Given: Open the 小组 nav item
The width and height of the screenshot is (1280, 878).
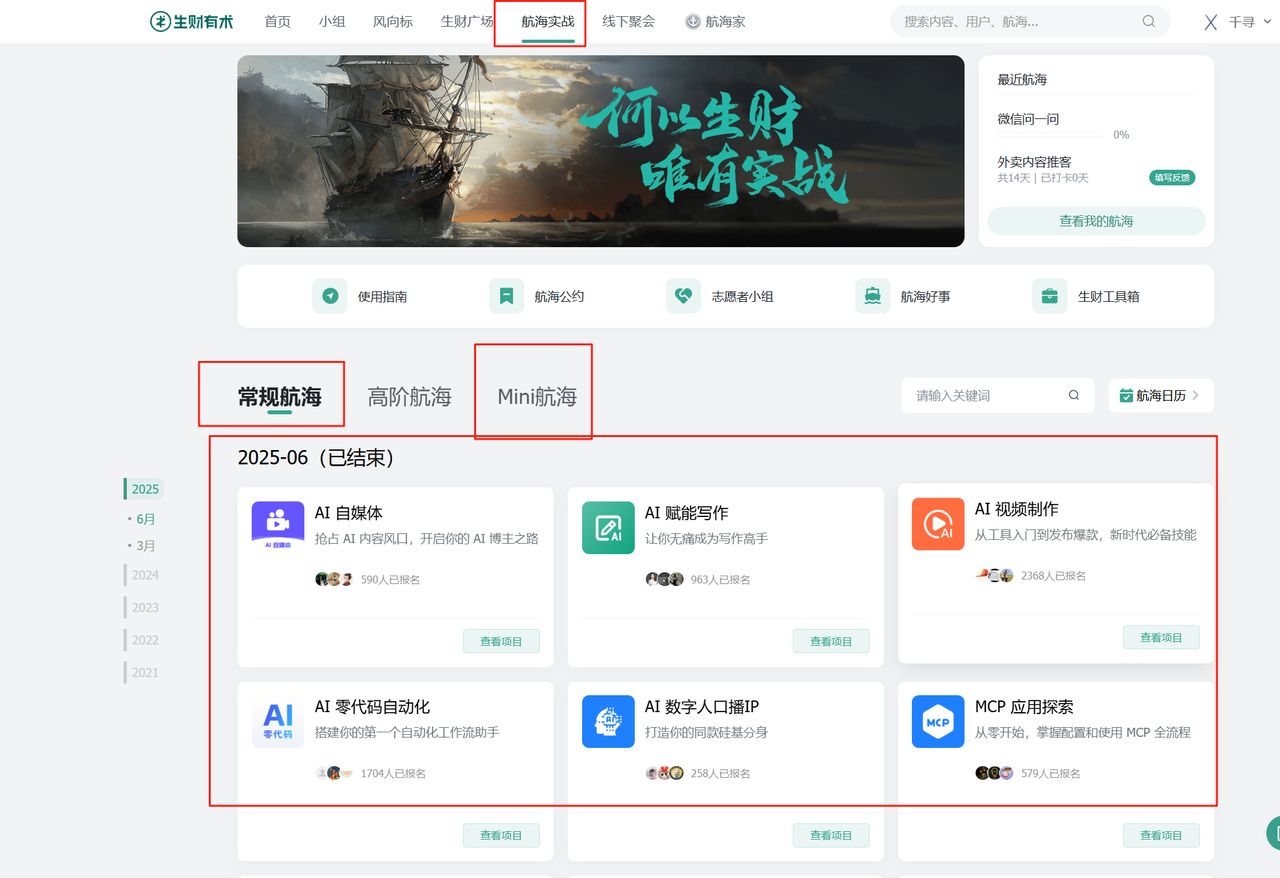Looking at the screenshot, I should [332, 21].
